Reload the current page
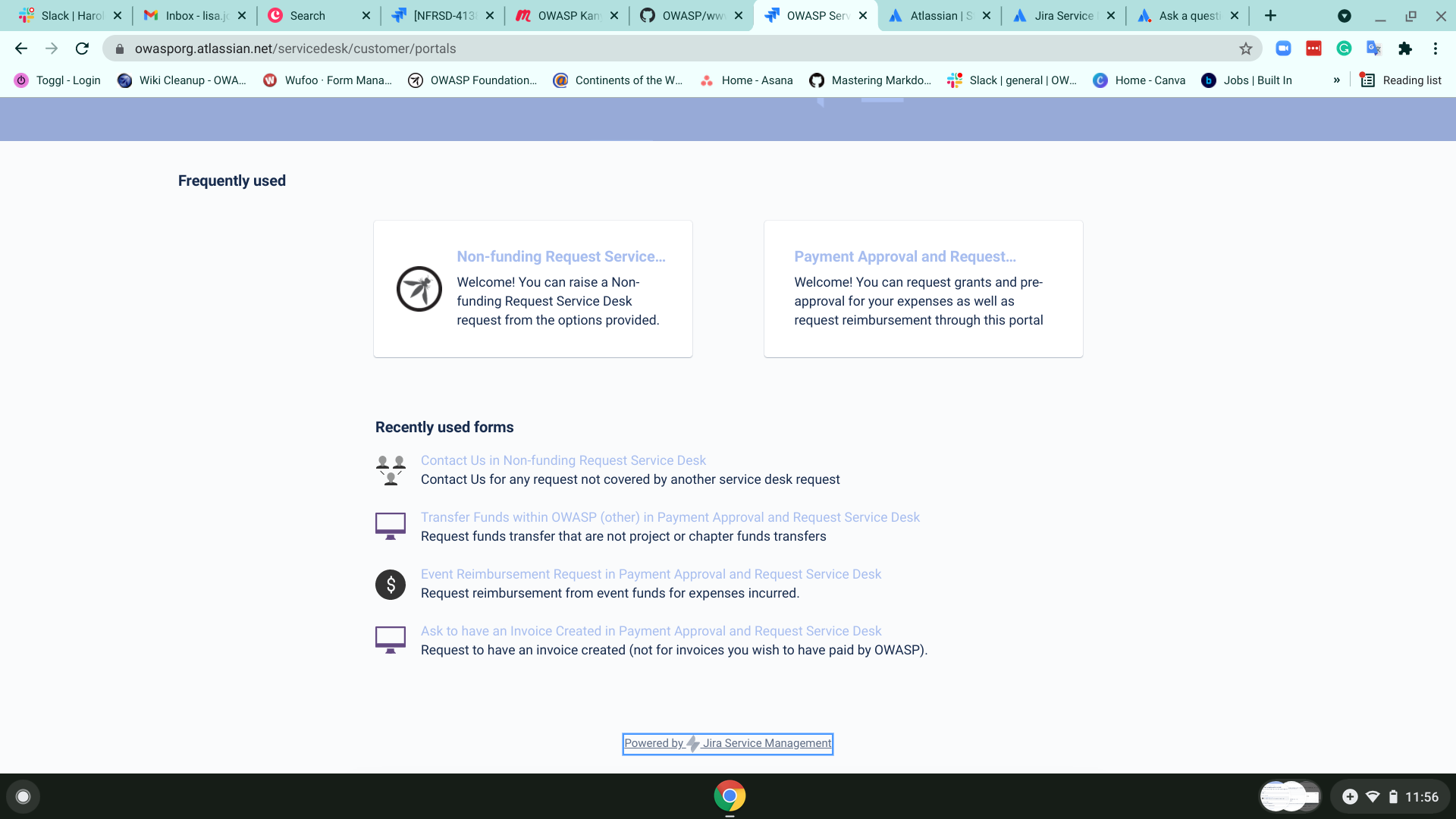Image resolution: width=1456 pixels, height=819 pixels. click(82, 49)
